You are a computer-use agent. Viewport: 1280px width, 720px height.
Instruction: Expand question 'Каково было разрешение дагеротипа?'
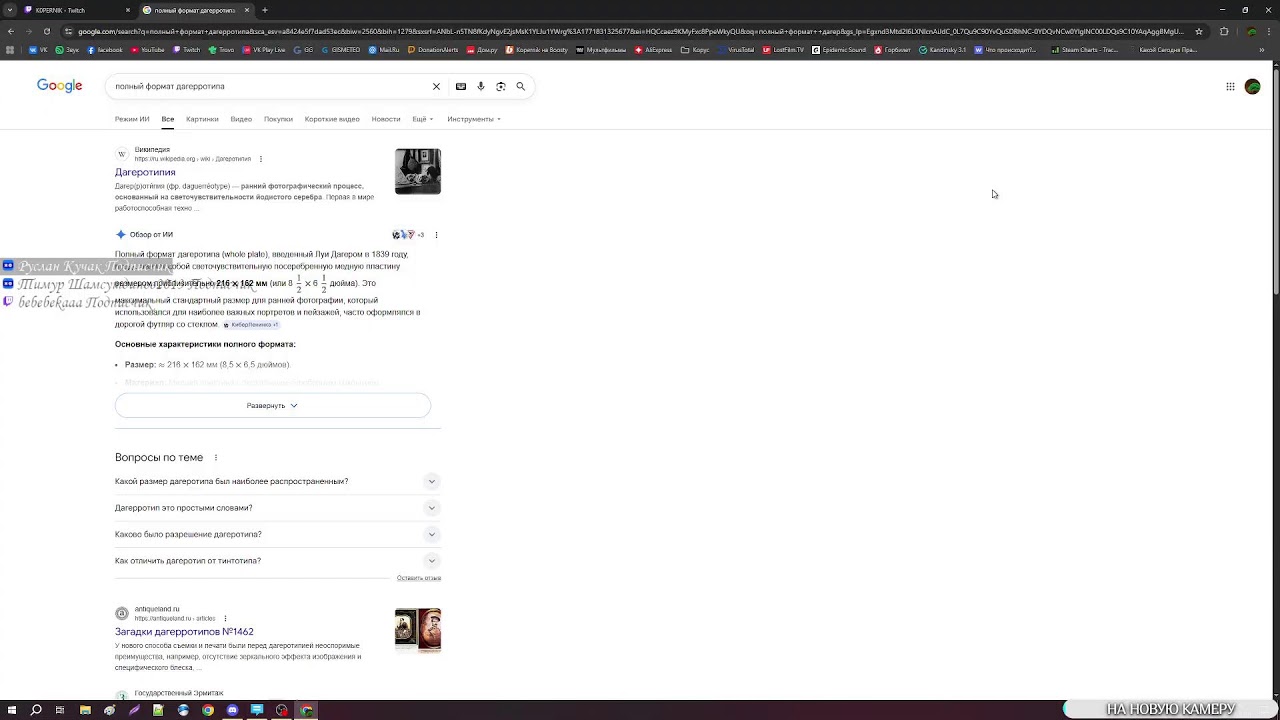pos(276,534)
